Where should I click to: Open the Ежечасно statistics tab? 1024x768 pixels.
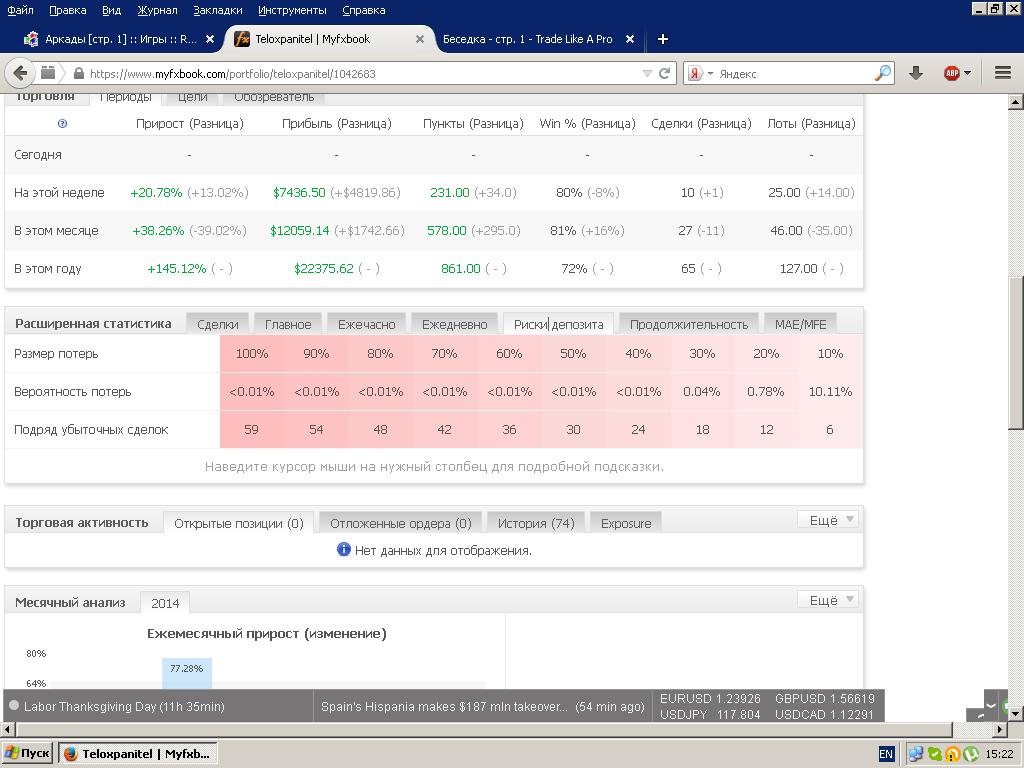[x=366, y=324]
